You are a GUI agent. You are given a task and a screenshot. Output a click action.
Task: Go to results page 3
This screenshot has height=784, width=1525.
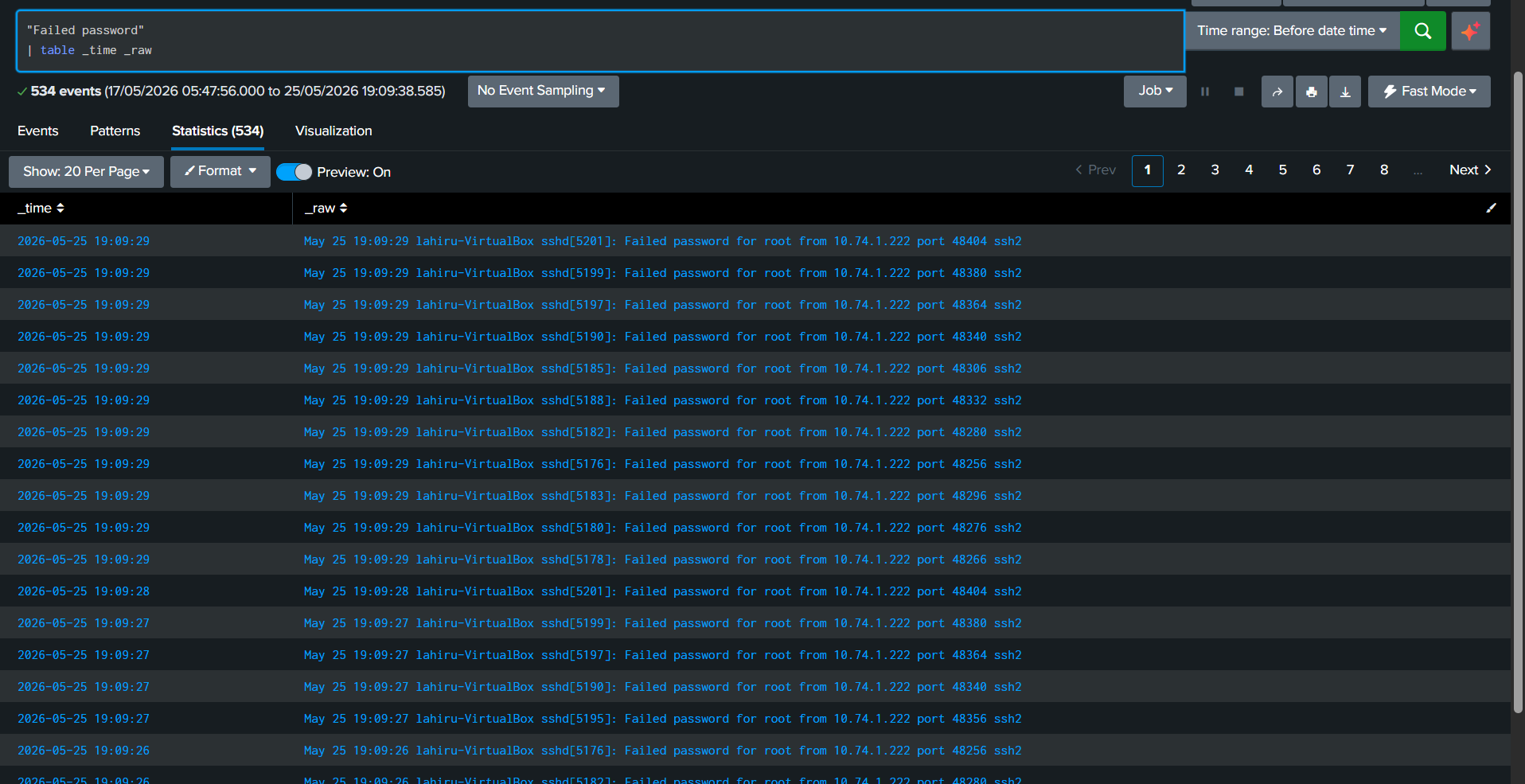(x=1215, y=170)
